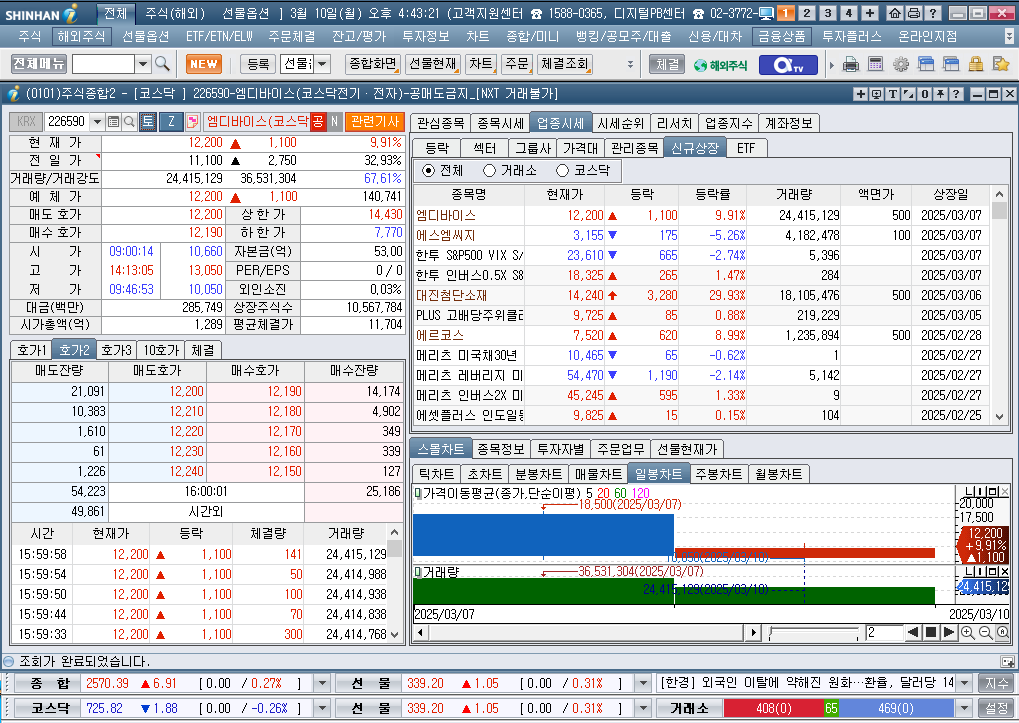Screen dimensions: 1019x723
Task: Click the stock list icon beside code 226590
Action: [x=114, y=121]
